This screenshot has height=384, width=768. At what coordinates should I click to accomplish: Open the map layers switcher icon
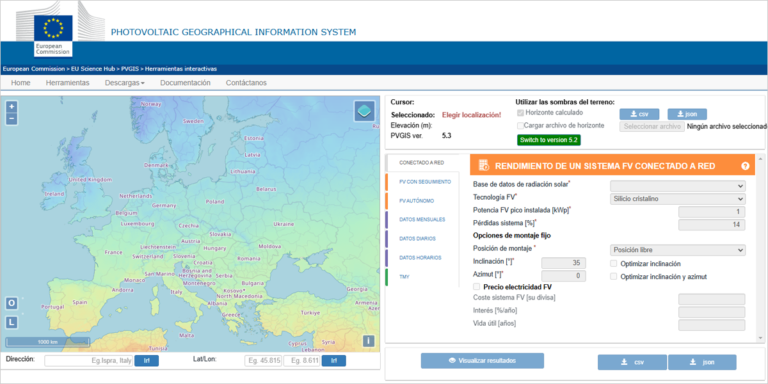coord(364,111)
